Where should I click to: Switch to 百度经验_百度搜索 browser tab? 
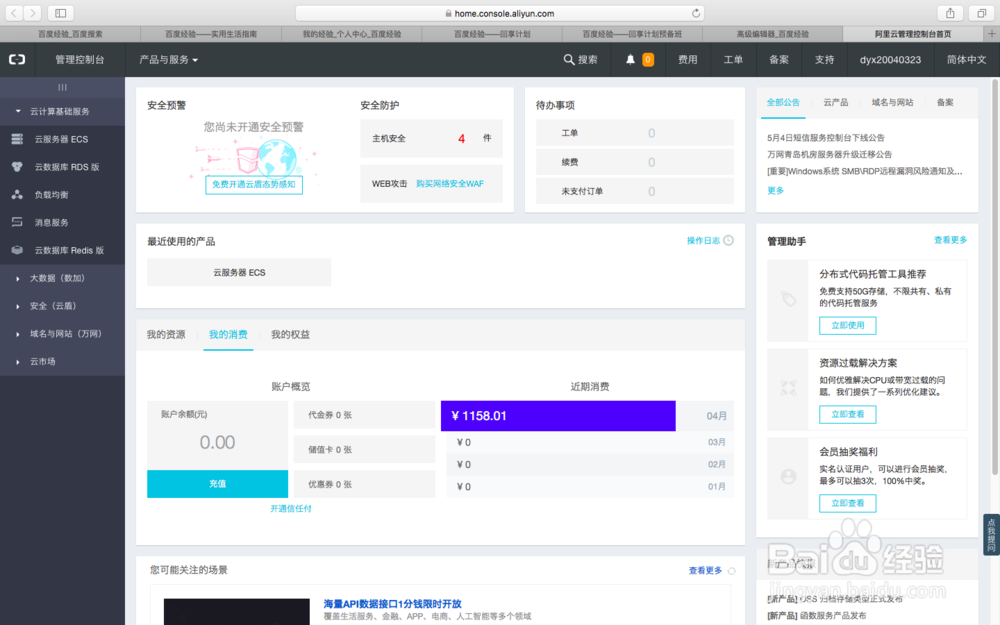(x=70, y=34)
